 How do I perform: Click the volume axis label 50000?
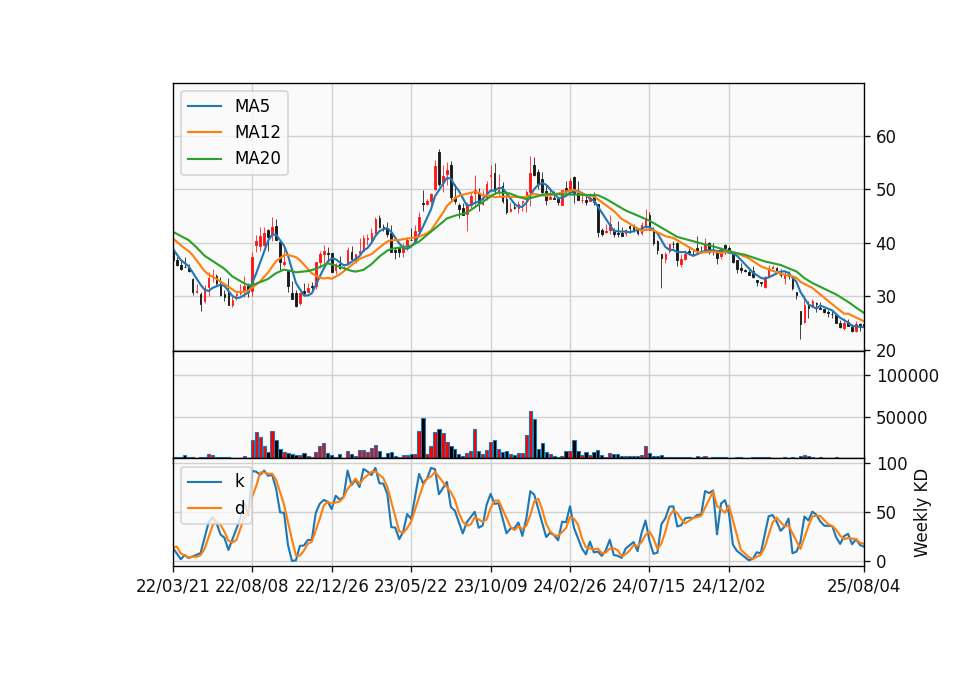pos(902,418)
